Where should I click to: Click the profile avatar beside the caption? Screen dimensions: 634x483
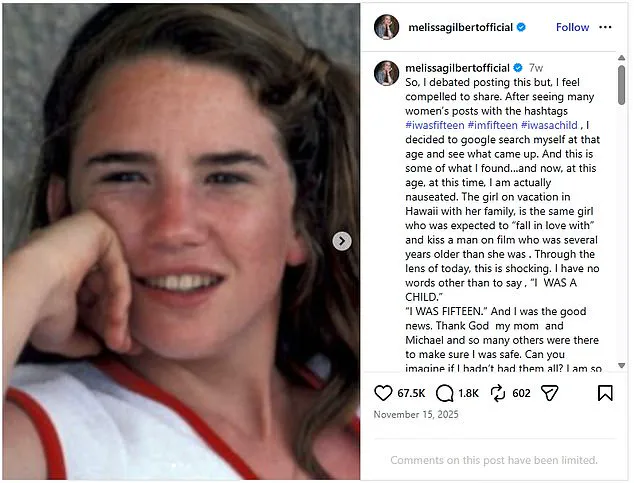coord(386,73)
